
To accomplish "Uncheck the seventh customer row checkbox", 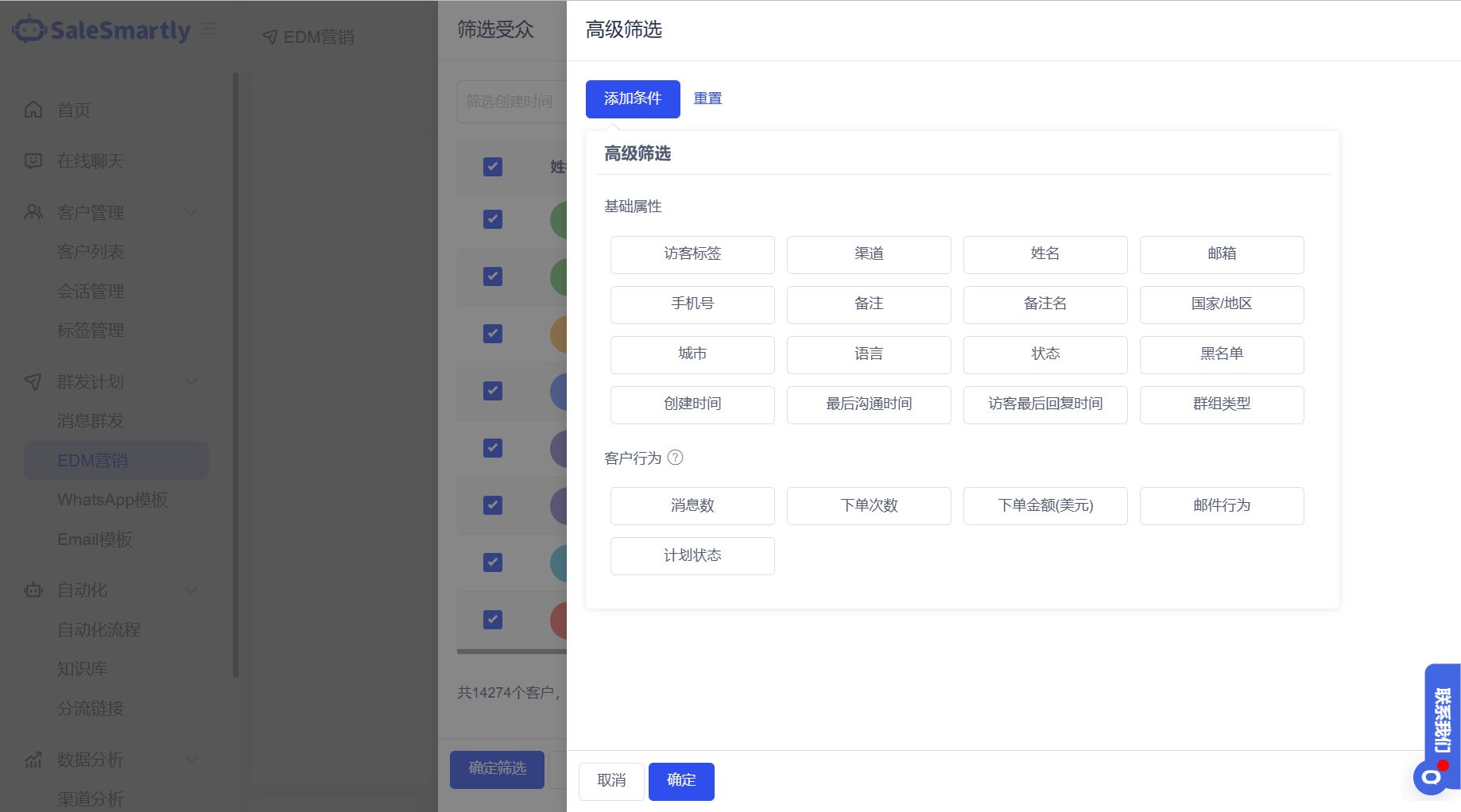I will pyautogui.click(x=493, y=563).
